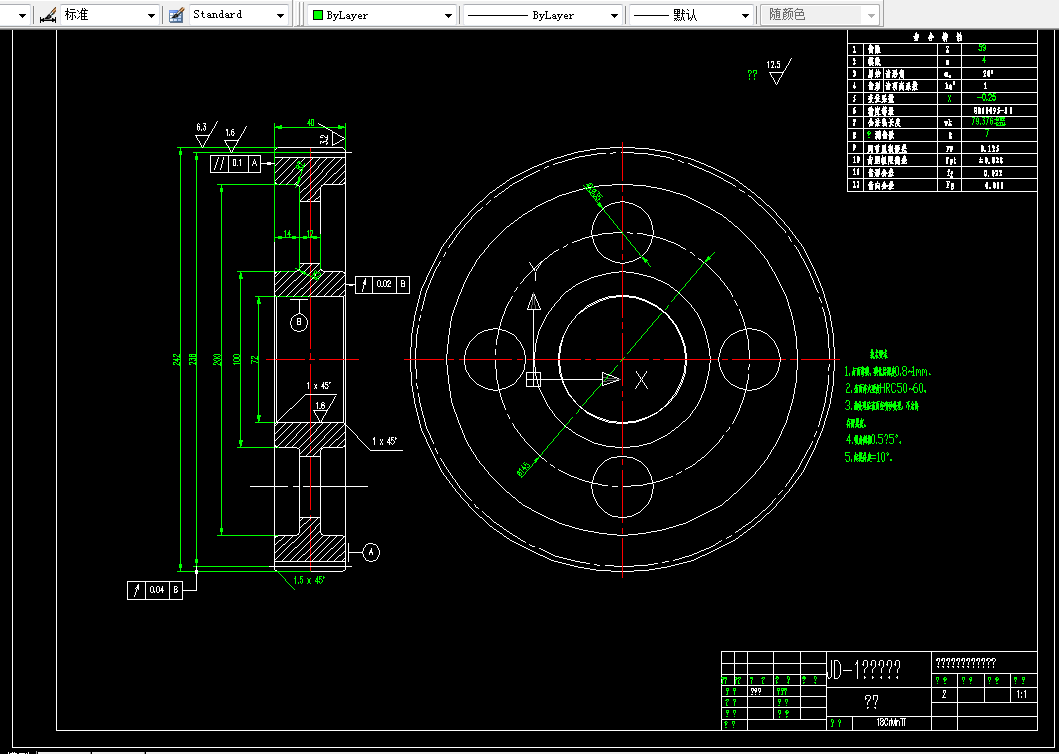The height and width of the screenshot is (754, 1059).
Task: Click the dimension style manager icon
Action: point(47,14)
